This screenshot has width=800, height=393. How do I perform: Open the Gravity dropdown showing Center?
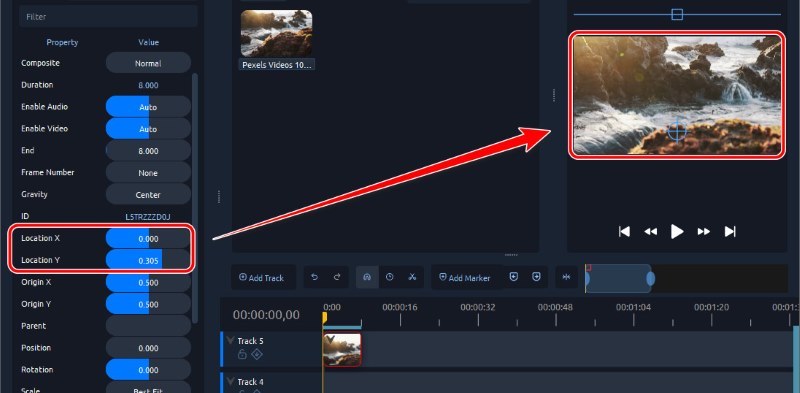coord(148,195)
